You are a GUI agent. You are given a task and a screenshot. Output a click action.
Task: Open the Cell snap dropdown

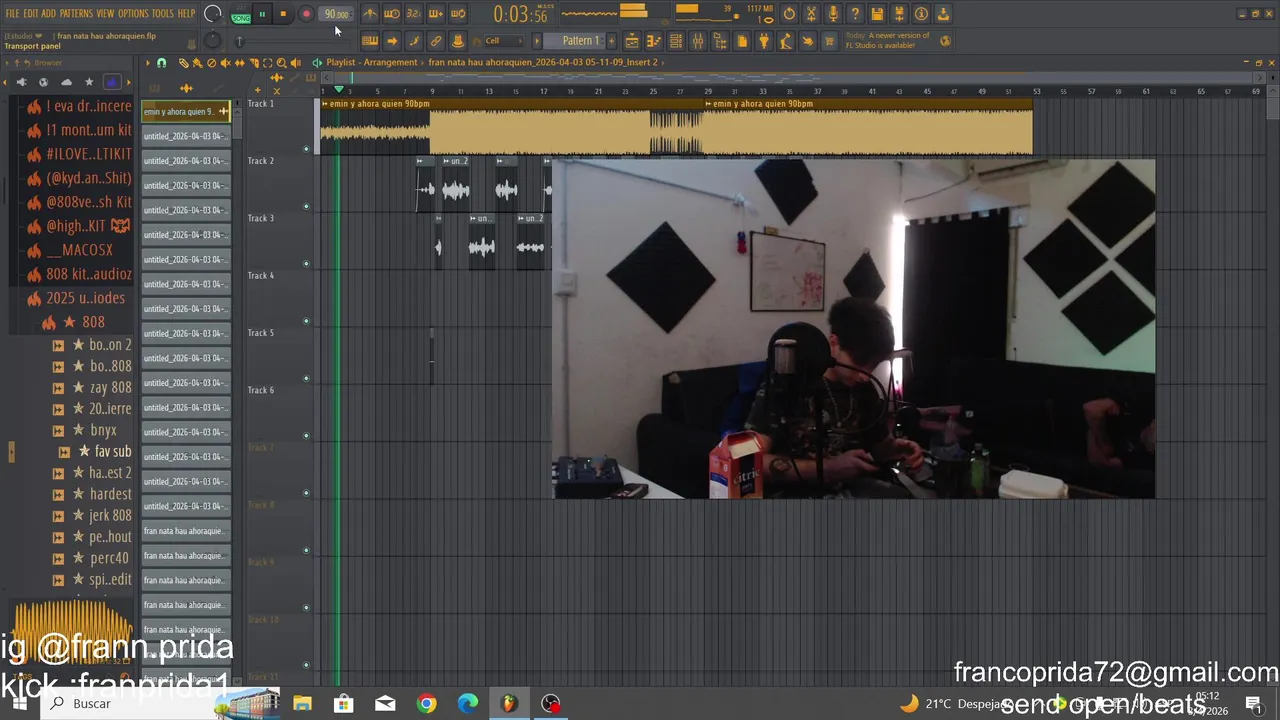503,41
